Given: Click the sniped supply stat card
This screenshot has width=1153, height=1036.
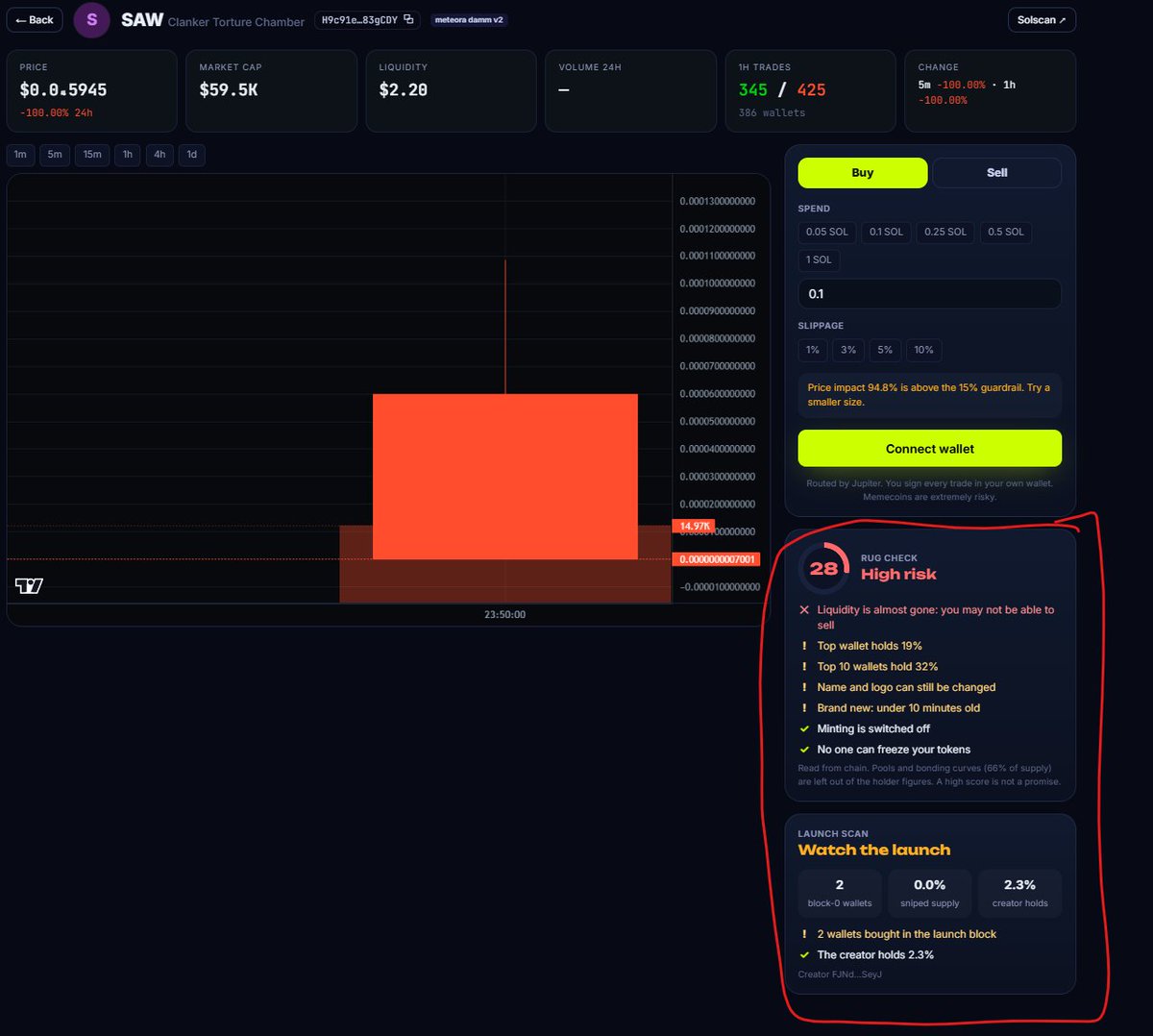Looking at the screenshot, I should point(929,893).
